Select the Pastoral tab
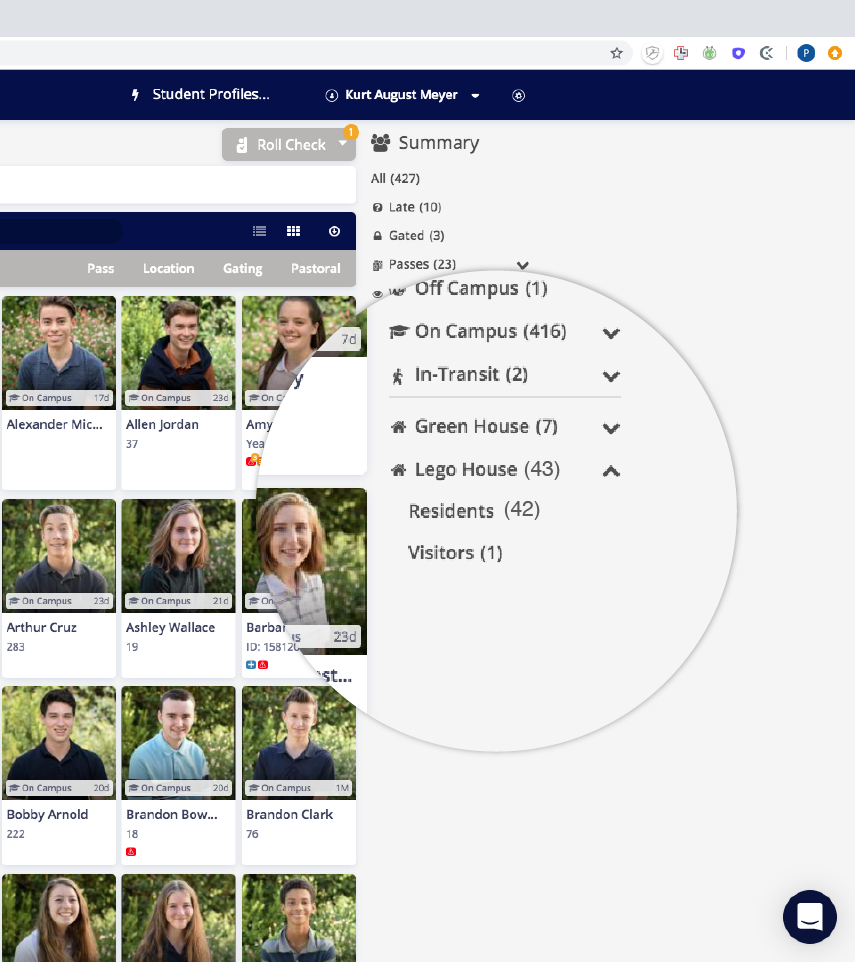This screenshot has width=856, height=962. 315,269
